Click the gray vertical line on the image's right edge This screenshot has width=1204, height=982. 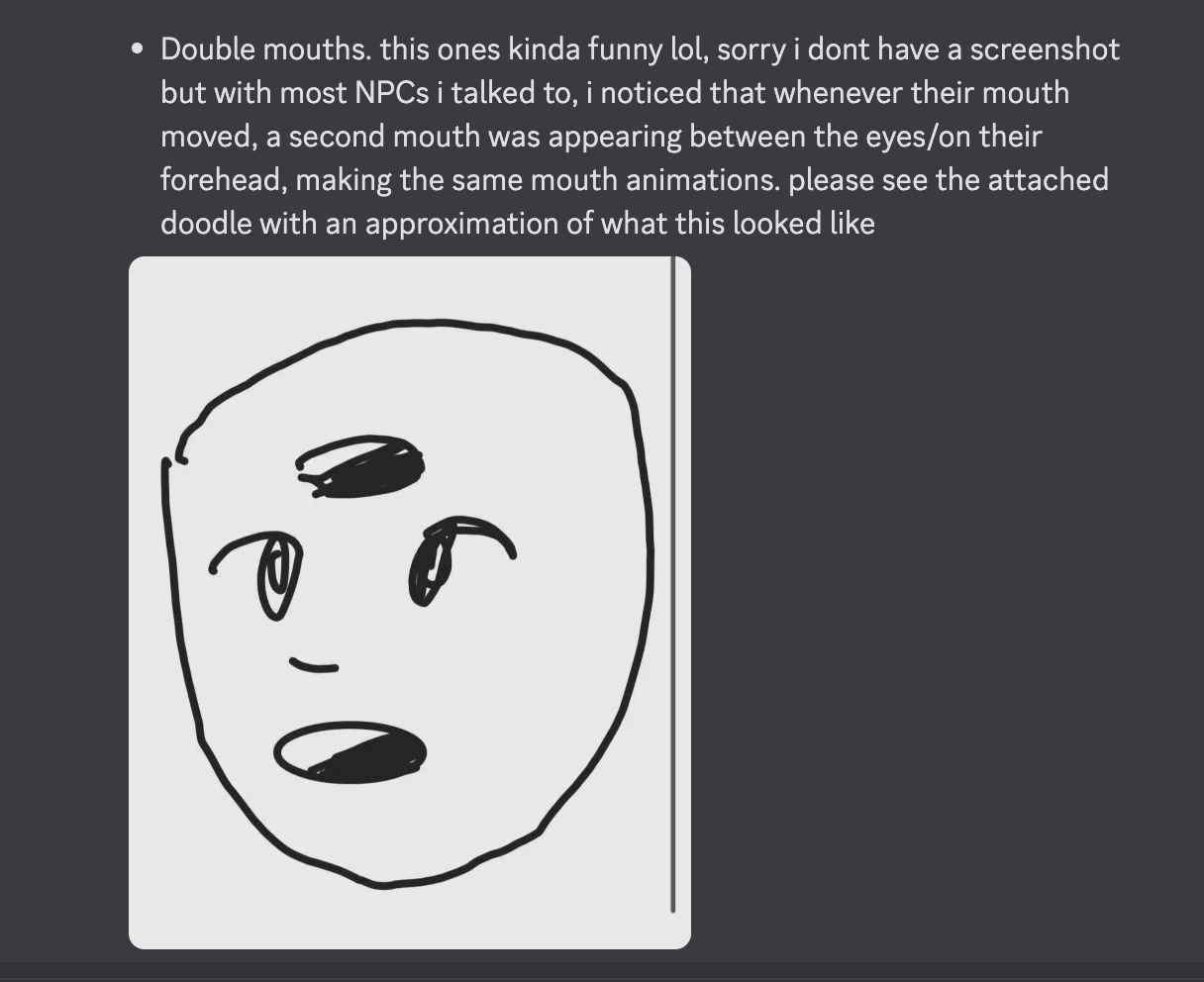pos(673,584)
